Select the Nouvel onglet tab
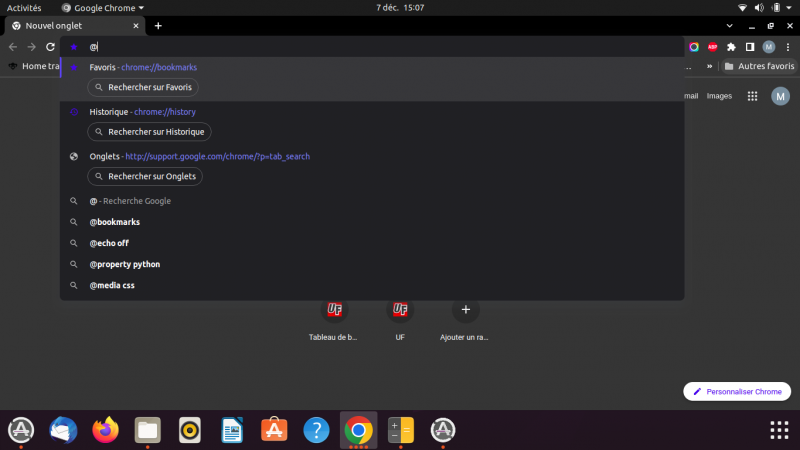This screenshot has height=450, width=800. tap(70, 25)
